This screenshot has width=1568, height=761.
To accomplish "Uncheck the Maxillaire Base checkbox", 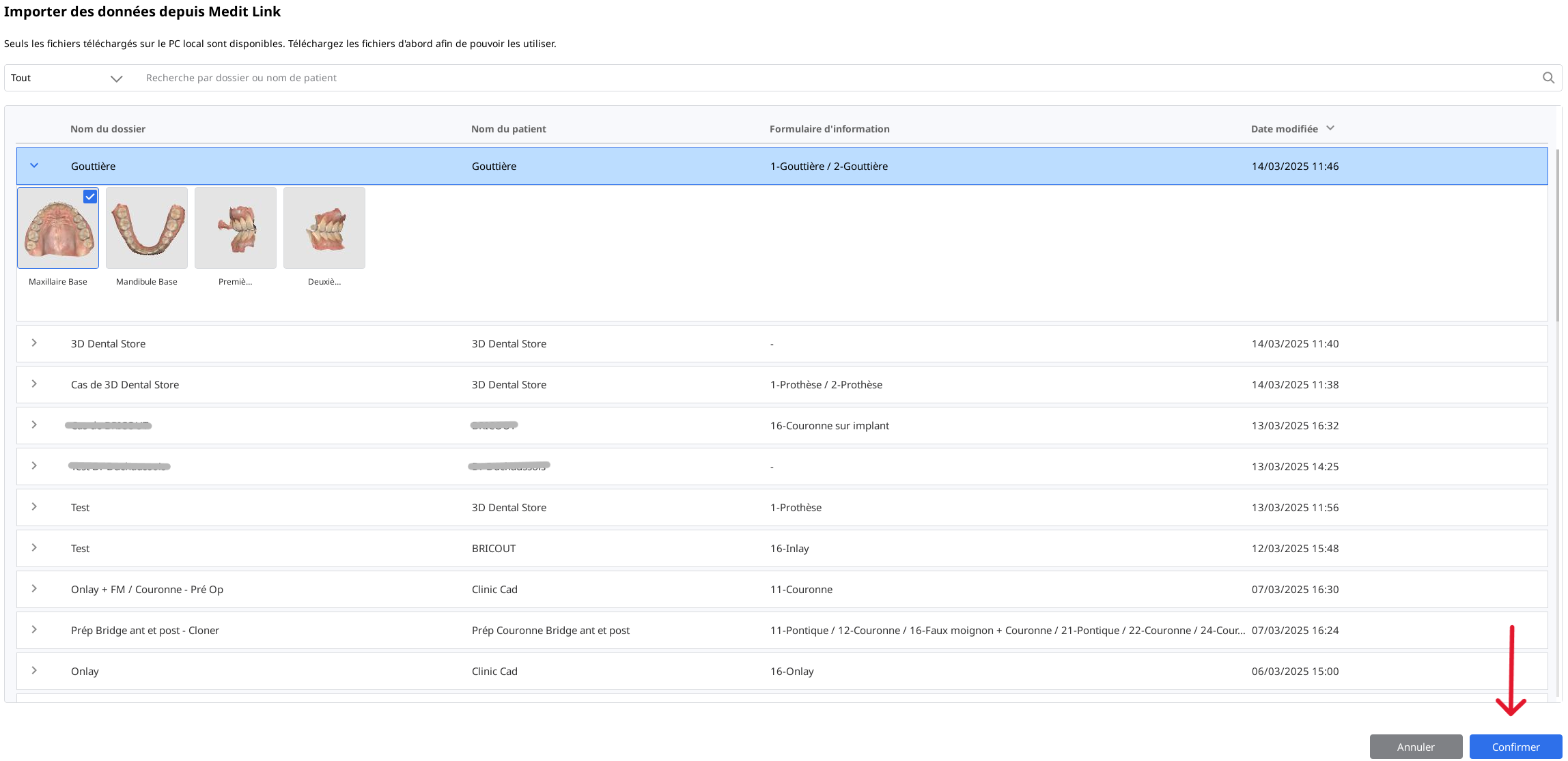I will click(90, 197).
